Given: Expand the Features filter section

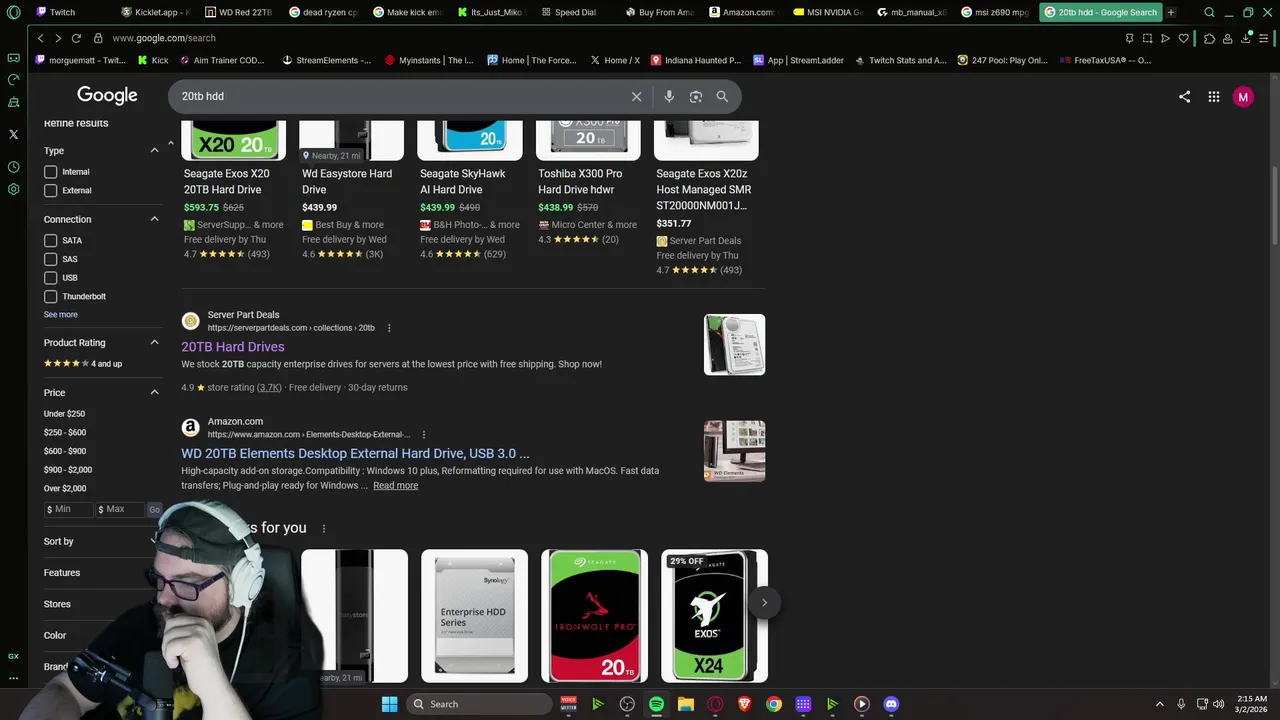Looking at the screenshot, I should 62,573.
